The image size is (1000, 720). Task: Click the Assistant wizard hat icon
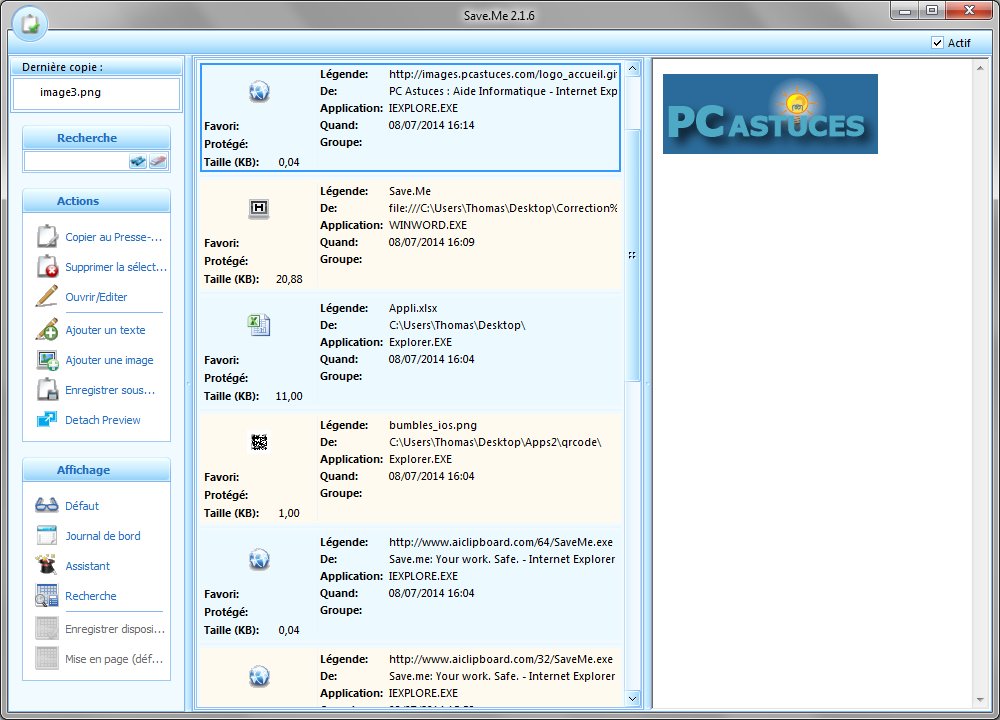click(x=47, y=566)
